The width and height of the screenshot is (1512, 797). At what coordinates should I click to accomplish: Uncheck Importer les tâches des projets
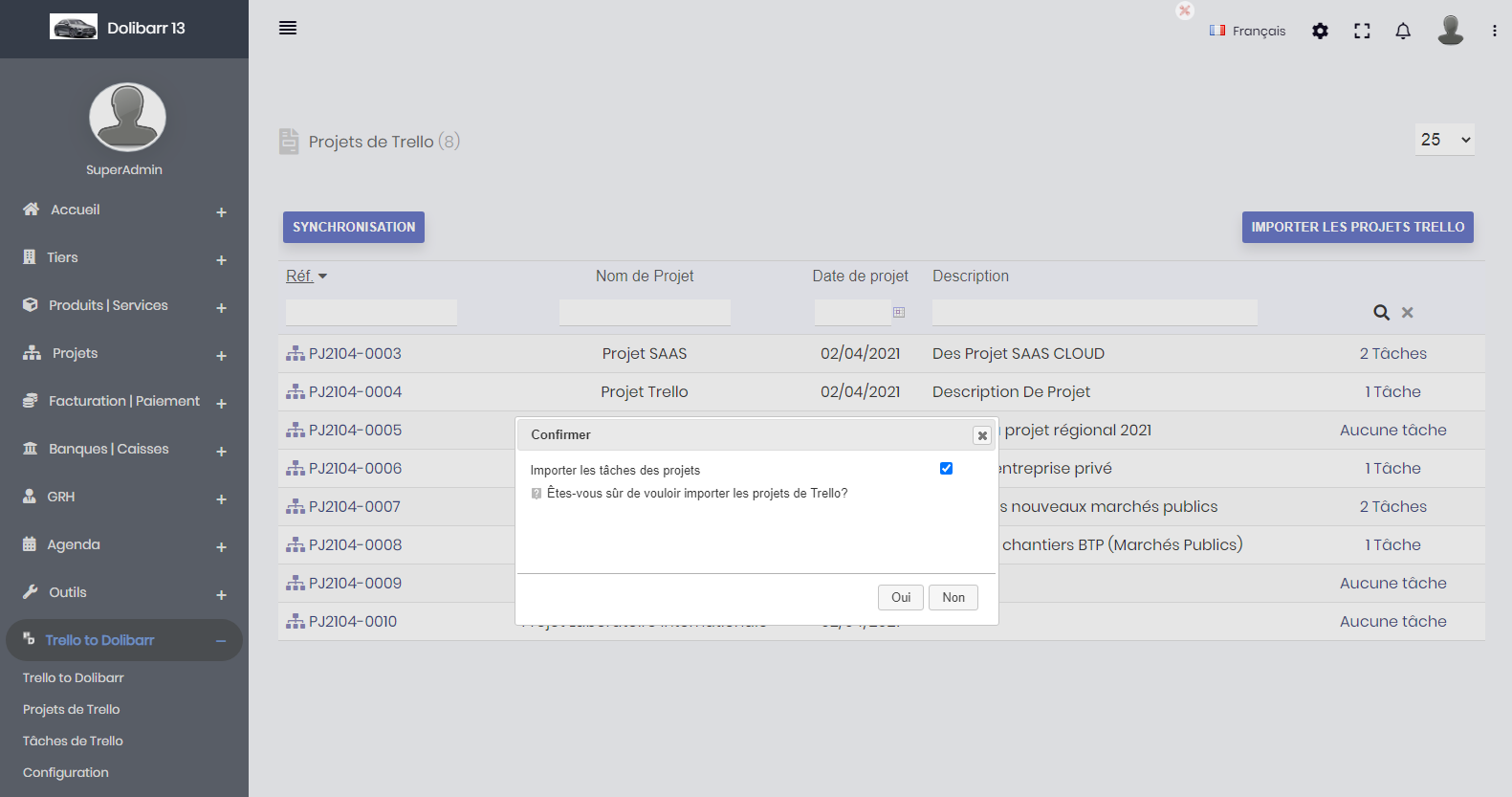pyautogui.click(x=946, y=468)
